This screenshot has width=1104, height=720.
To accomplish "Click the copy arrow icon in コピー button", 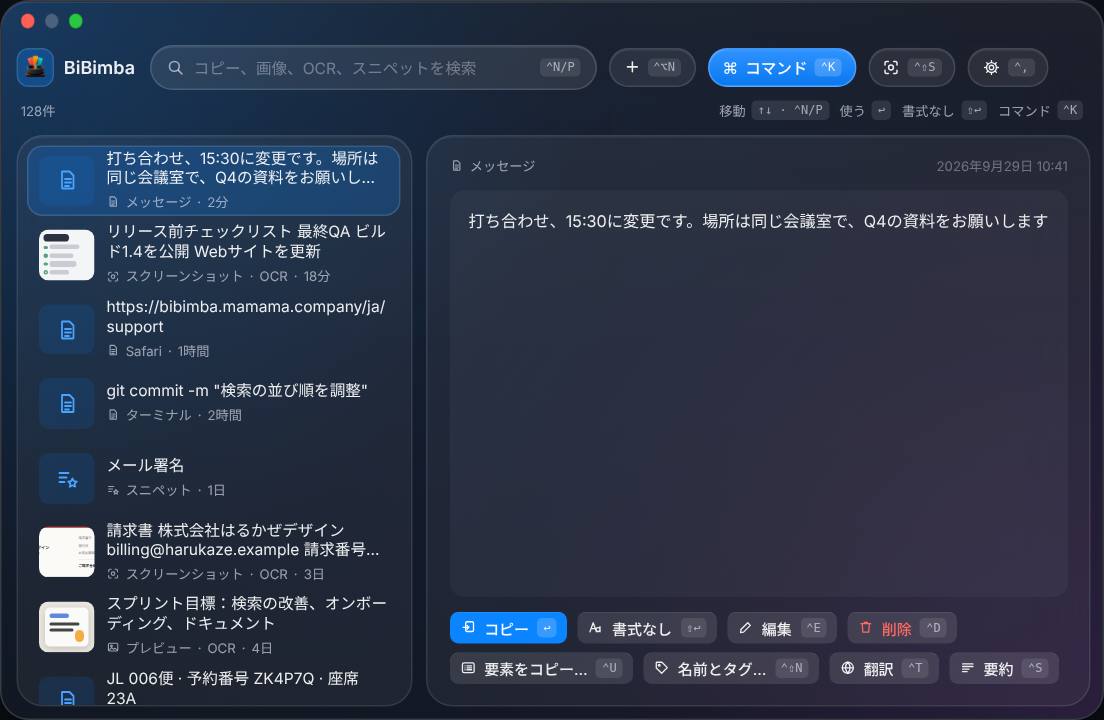I will [468, 627].
